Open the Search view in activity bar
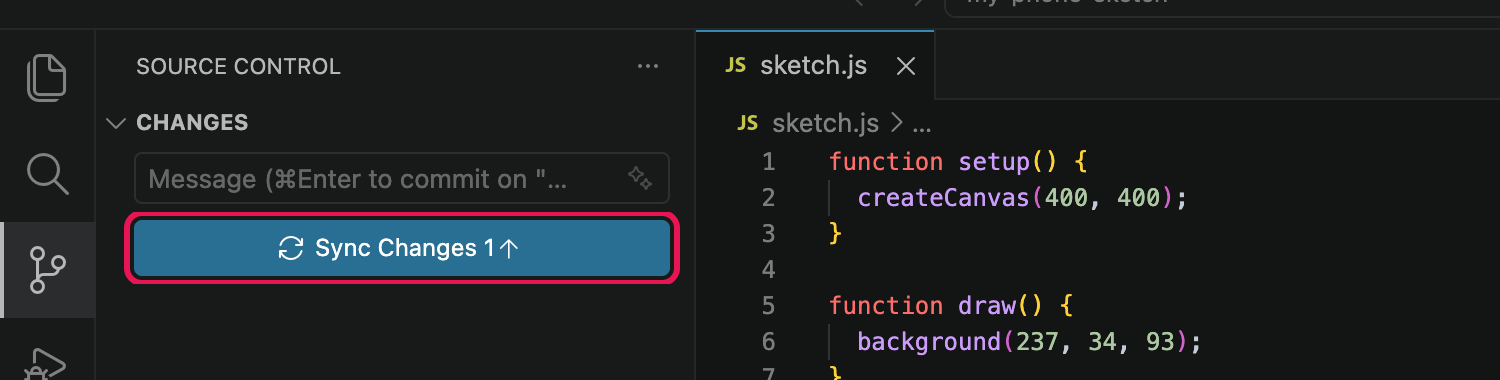This screenshot has height=380, width=1500. point(47,173)
